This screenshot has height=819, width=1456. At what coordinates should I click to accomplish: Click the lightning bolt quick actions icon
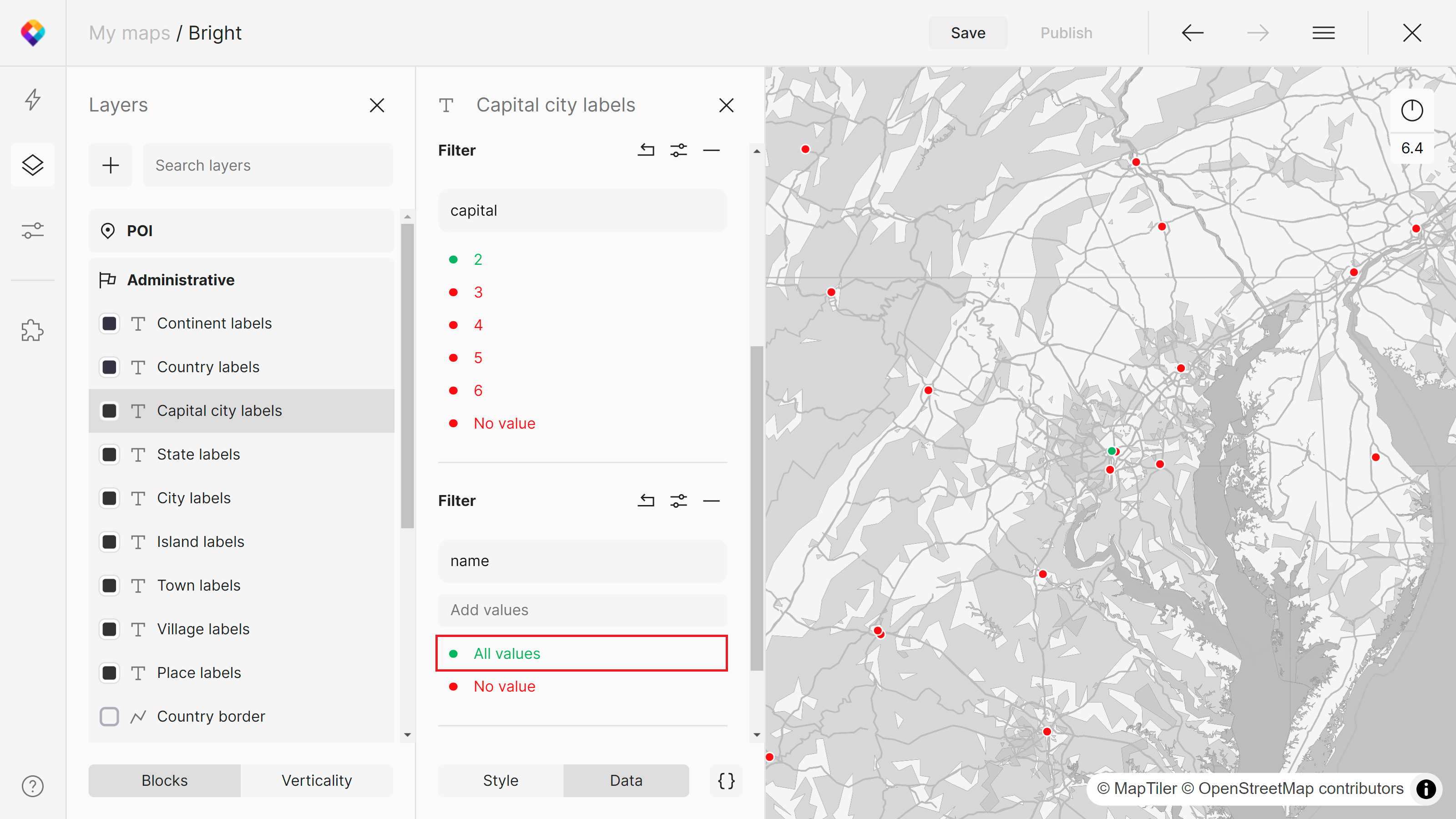click(33, 100)
